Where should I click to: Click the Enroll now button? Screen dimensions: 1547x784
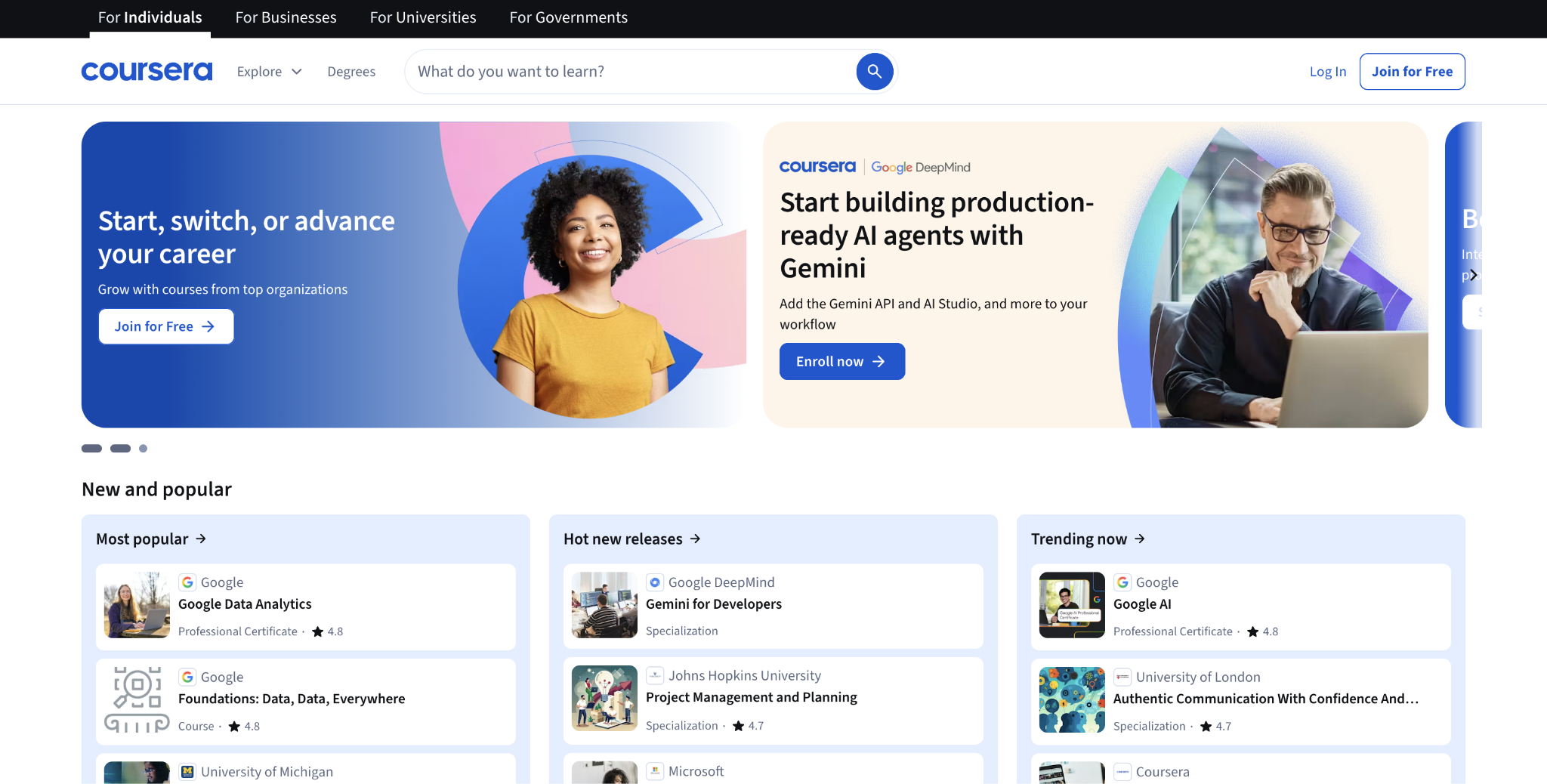point(842,361)
